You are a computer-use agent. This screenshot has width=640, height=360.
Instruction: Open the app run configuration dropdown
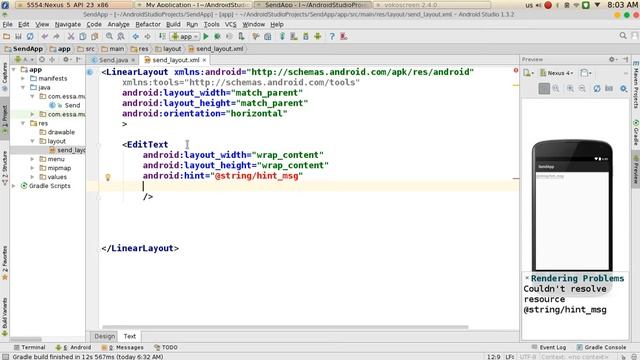pyautogui.click(x=185, y=36)
